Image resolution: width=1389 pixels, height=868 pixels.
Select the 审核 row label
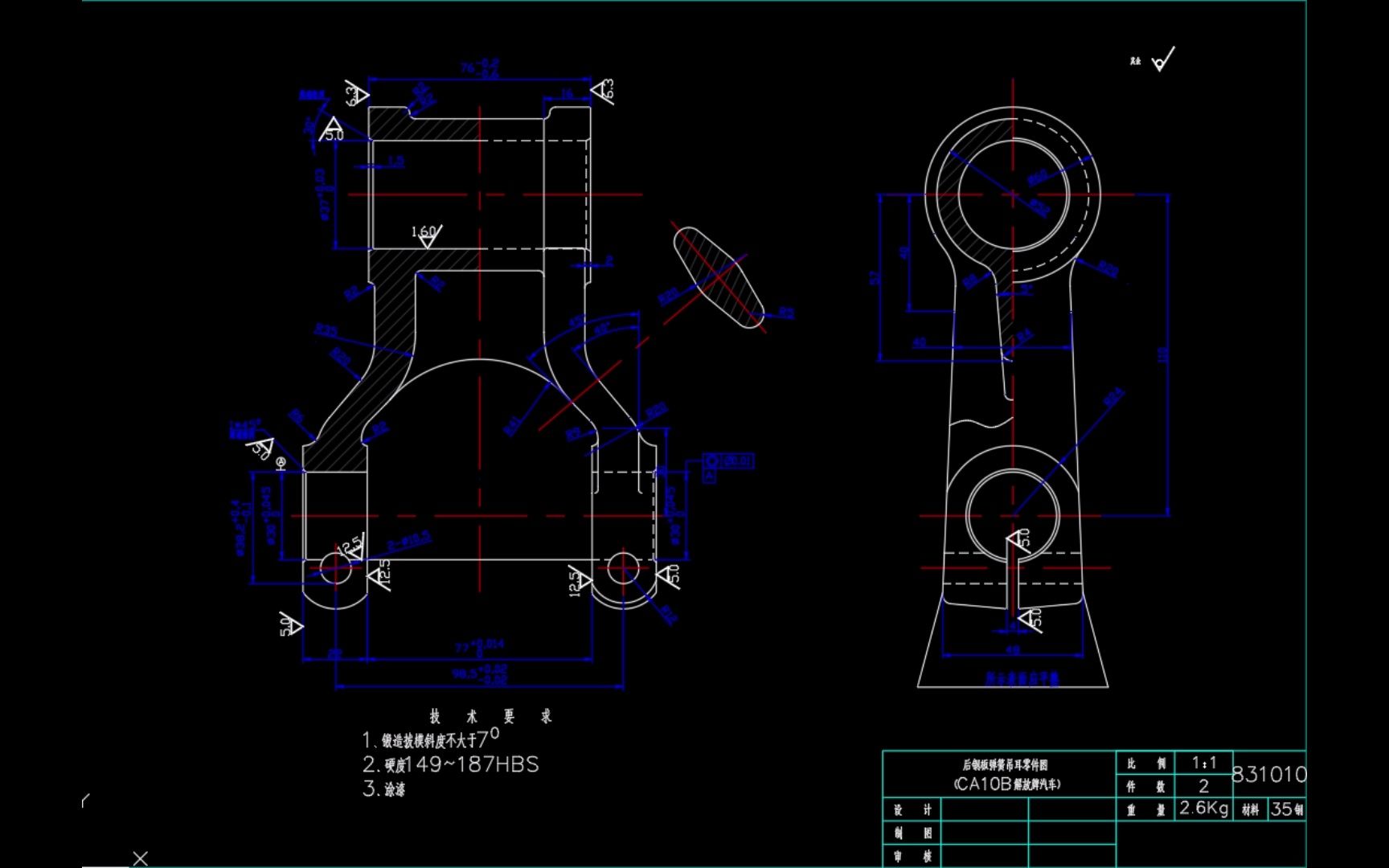pos(912,857)
